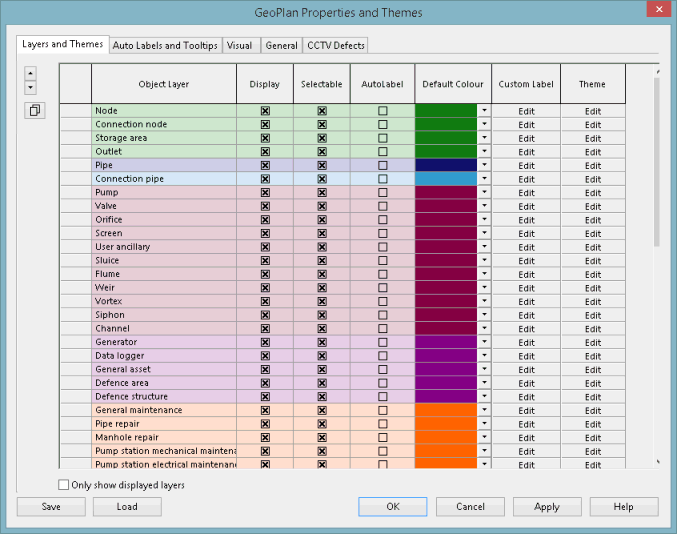Click the Cancel button
Screen dimensions: 677x534
click(470, 506)
